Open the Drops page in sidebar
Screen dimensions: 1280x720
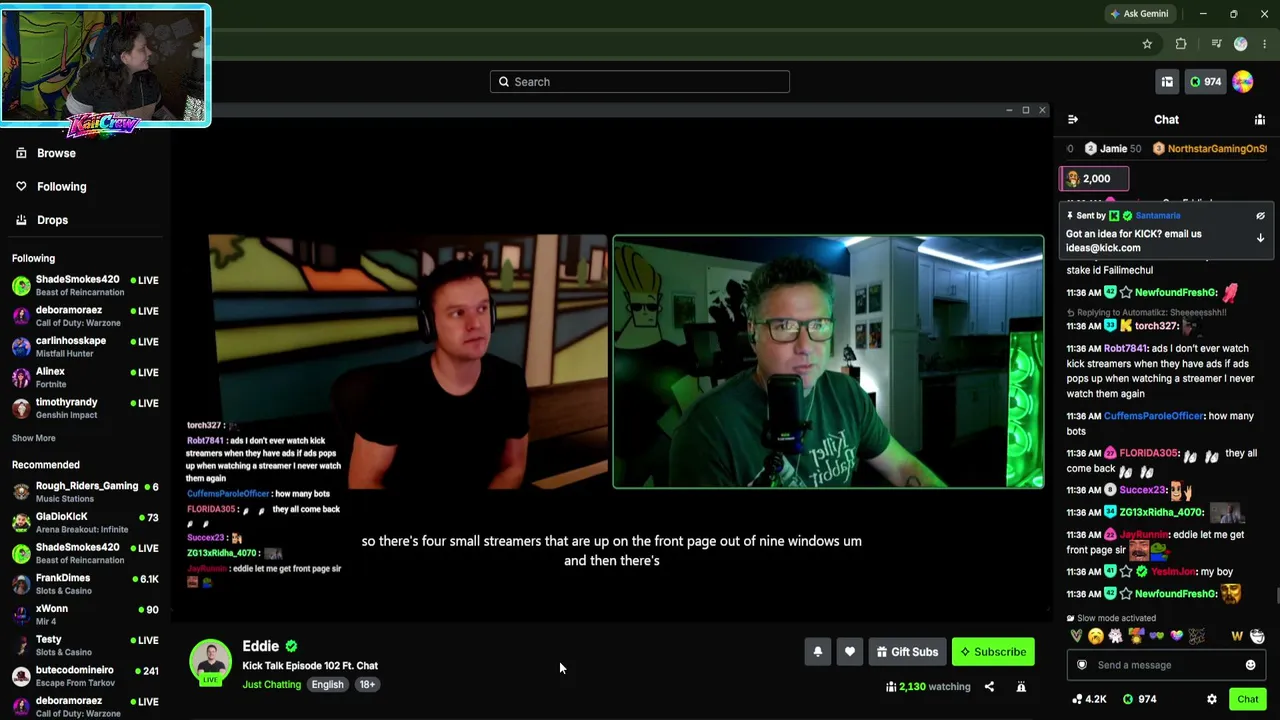[52, 220]
